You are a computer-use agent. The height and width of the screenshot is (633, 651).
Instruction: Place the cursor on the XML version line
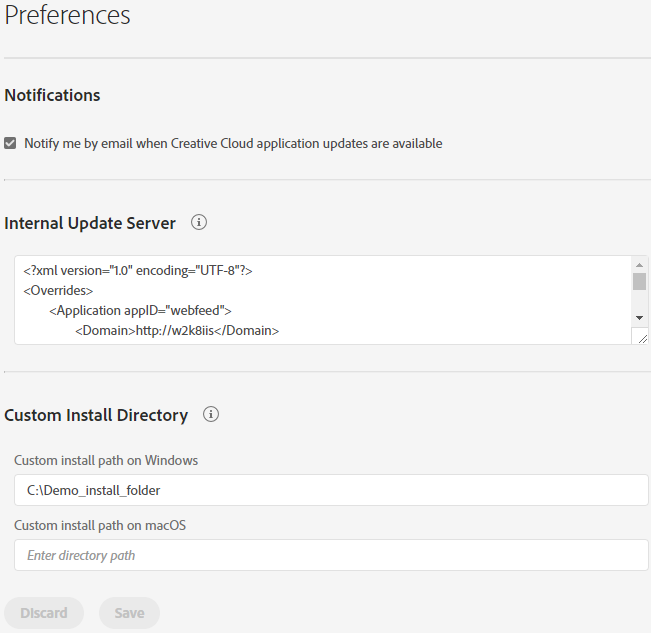pyautogui.click(x=137, y=270)
